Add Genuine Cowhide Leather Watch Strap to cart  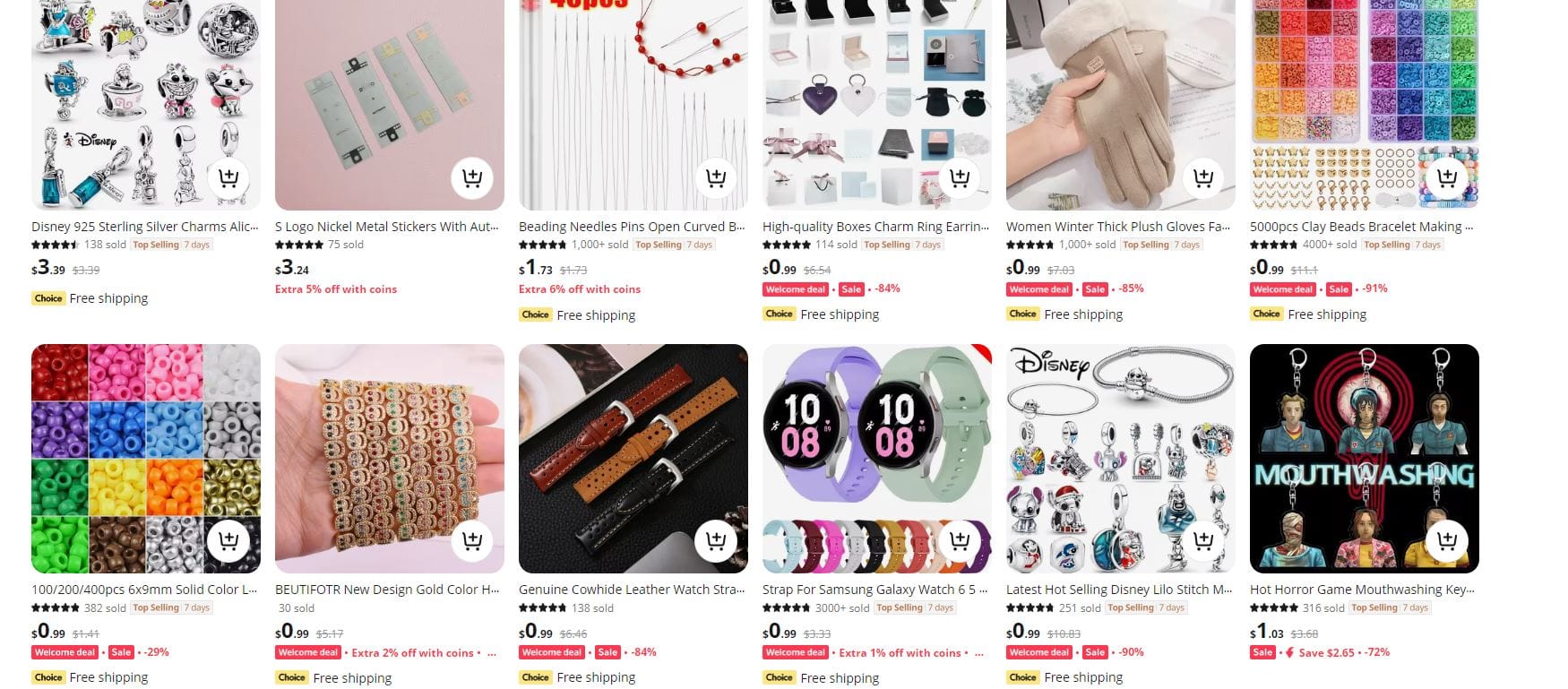tap(716, 540)
